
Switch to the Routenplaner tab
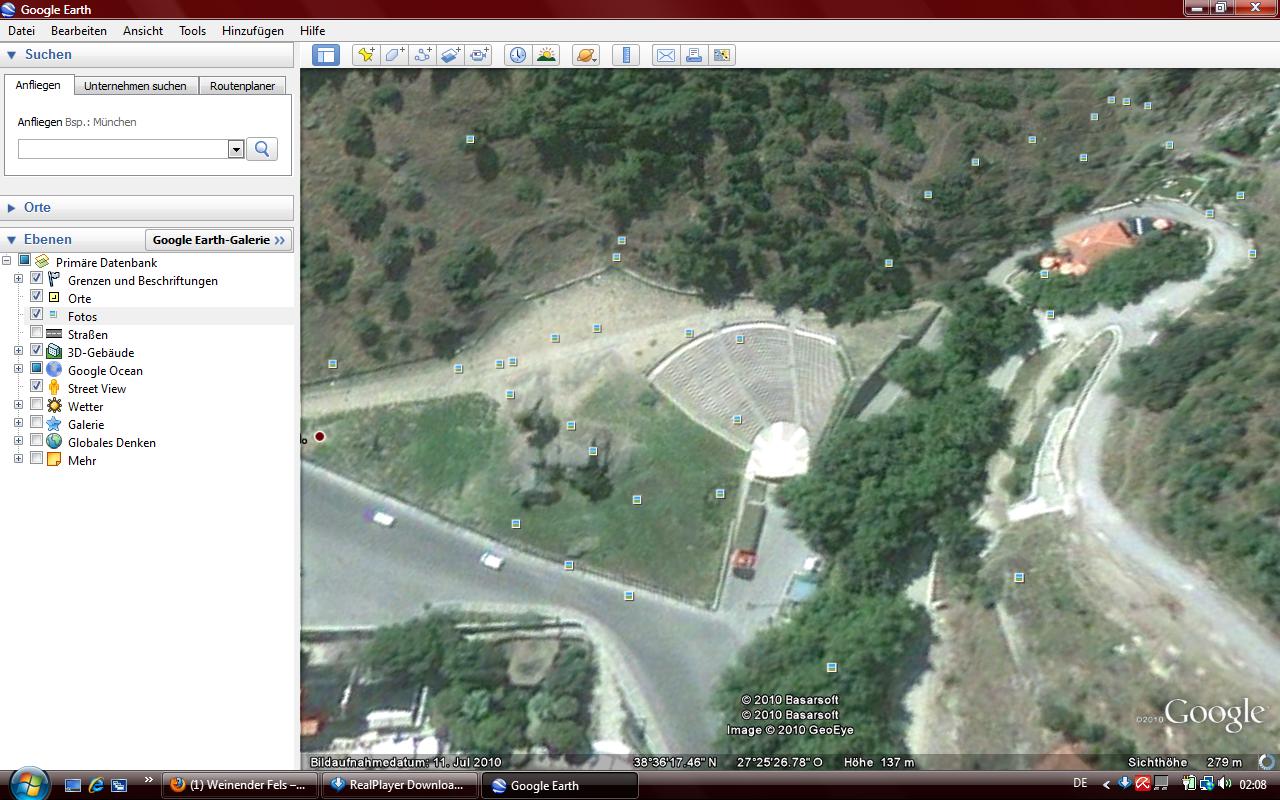(242, 86)
